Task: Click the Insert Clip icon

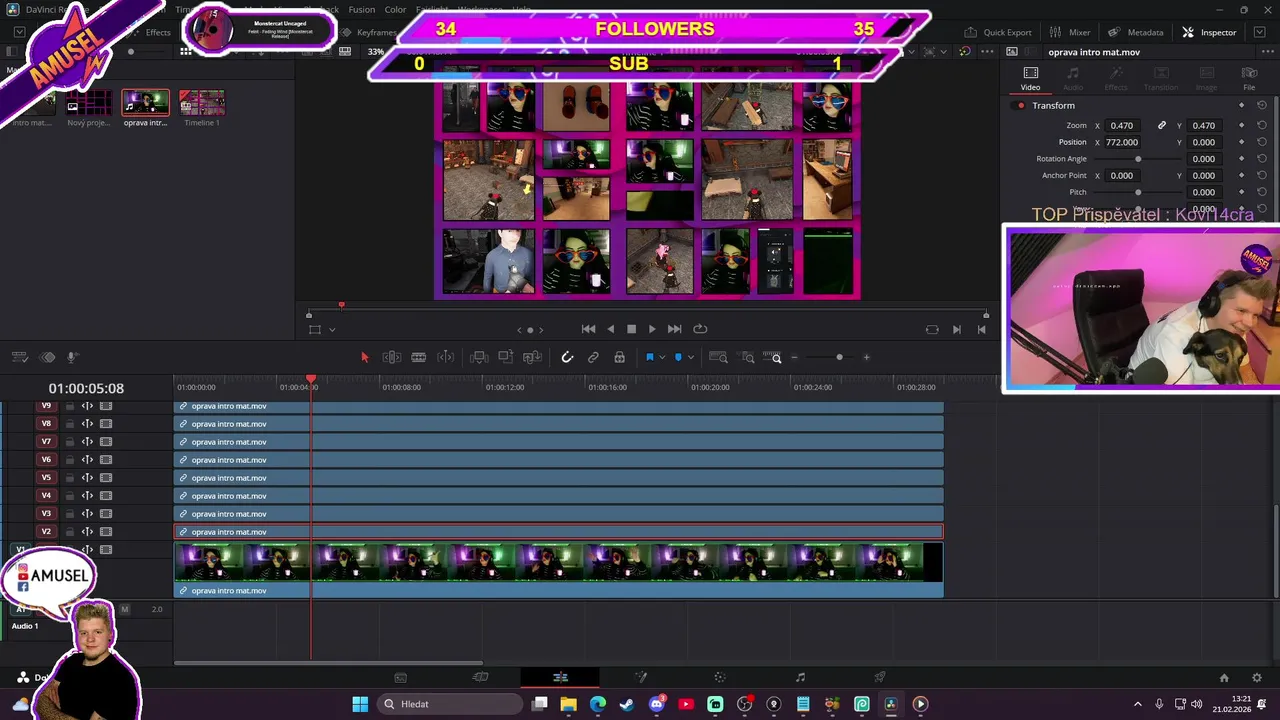Action: 479,357
